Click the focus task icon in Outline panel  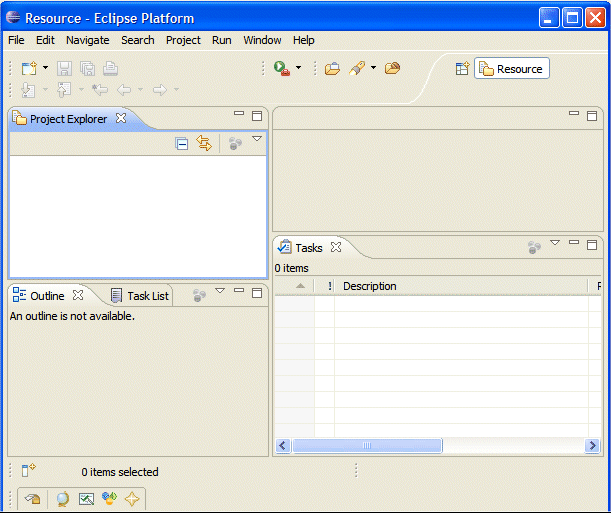pyautogui.click(x=199, y=296)
